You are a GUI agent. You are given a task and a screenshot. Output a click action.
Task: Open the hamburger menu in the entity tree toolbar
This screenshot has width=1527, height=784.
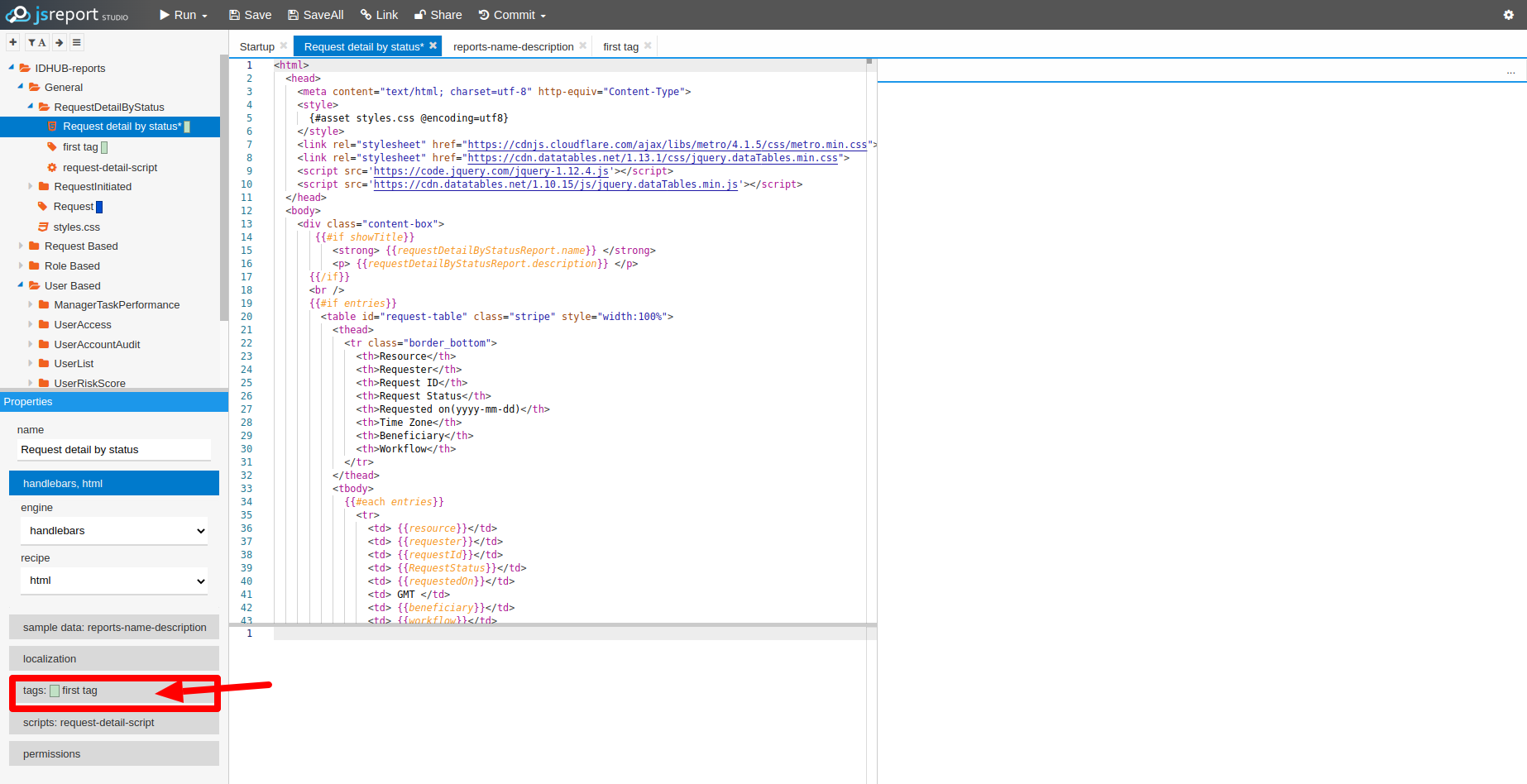77,42
